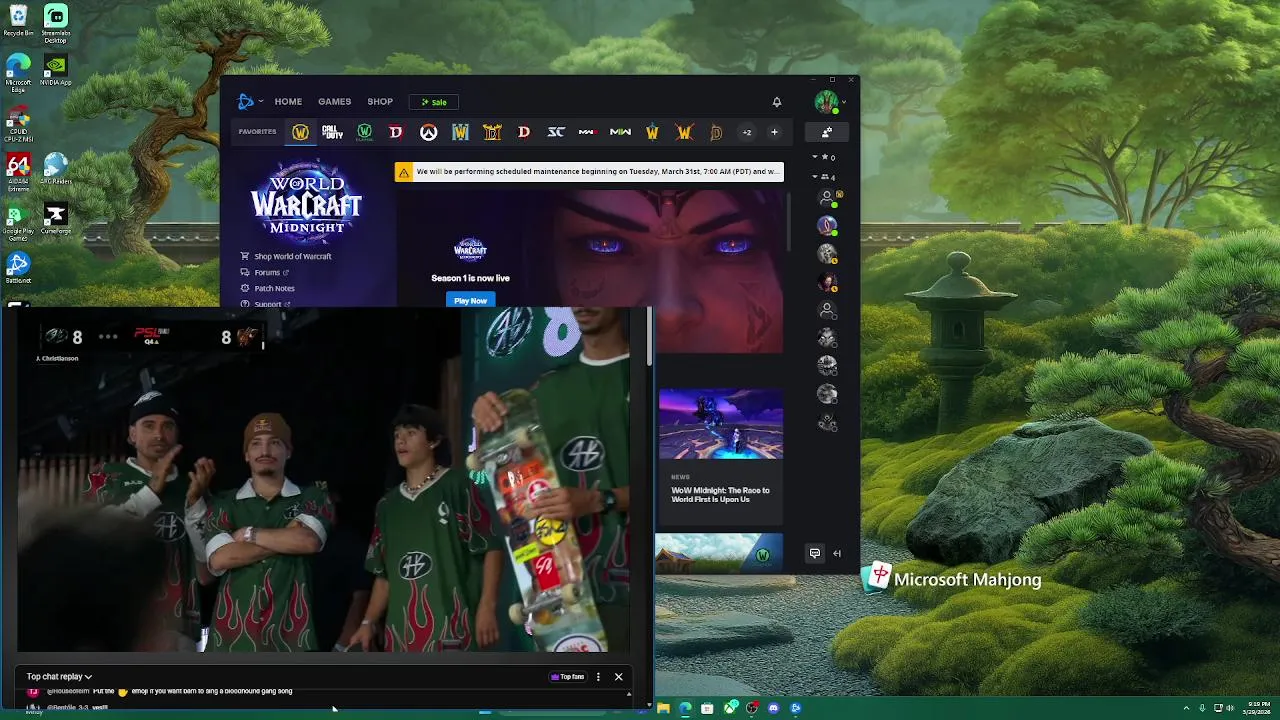Open the Diablo IV game icon

coord(396,132)
